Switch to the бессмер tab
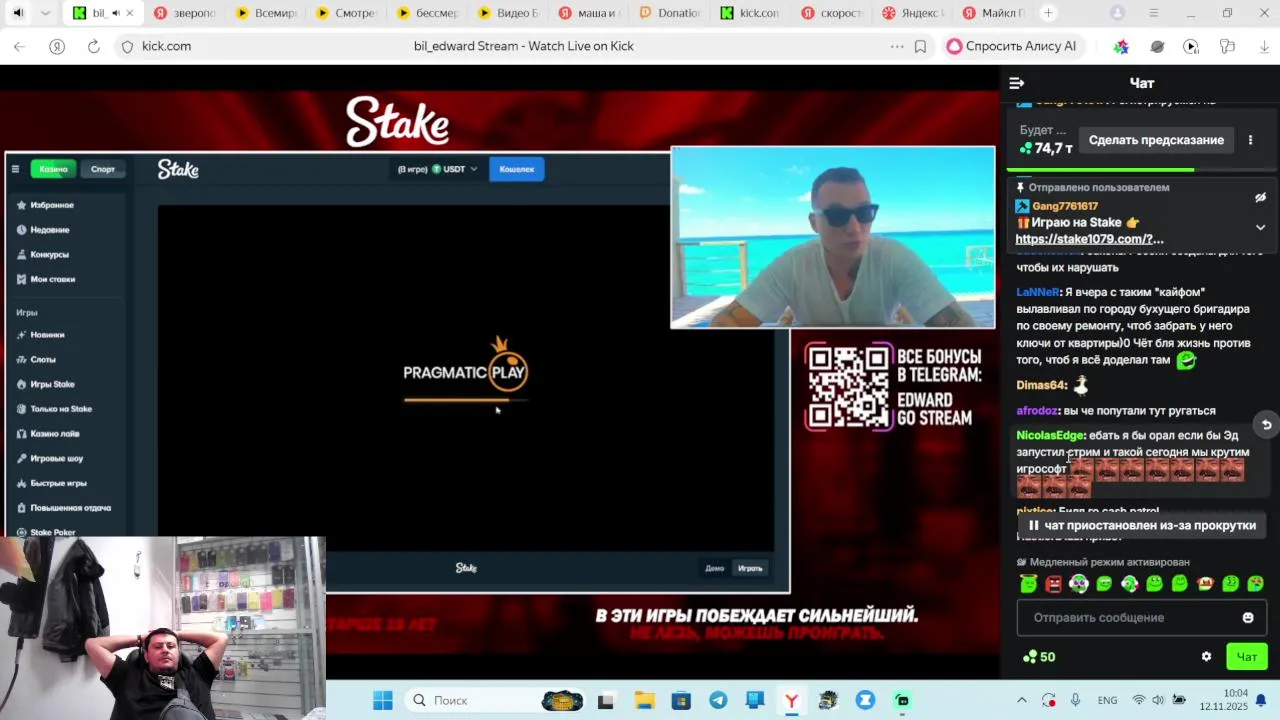 click(x=427, y=13)
